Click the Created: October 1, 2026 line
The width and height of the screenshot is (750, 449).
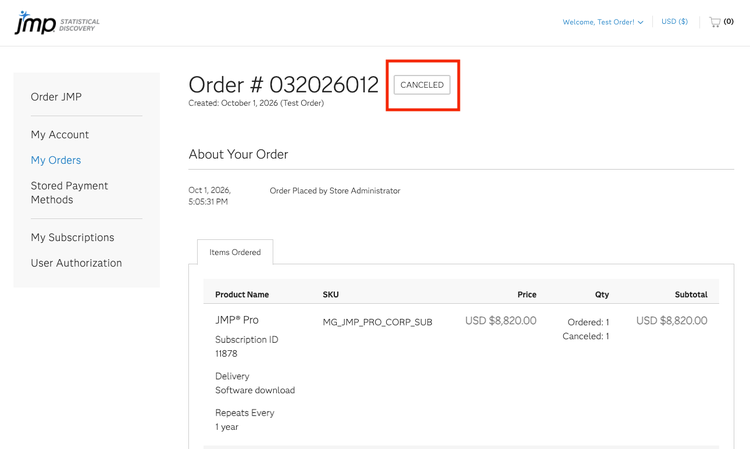click(x=256, y=103)
